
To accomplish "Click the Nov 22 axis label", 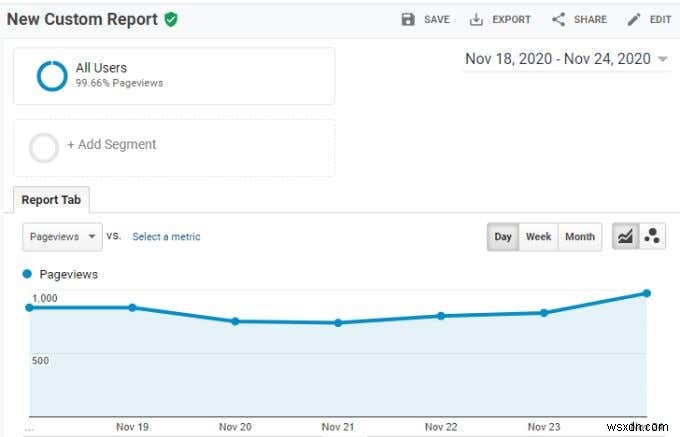I will (x=441, y=427).
